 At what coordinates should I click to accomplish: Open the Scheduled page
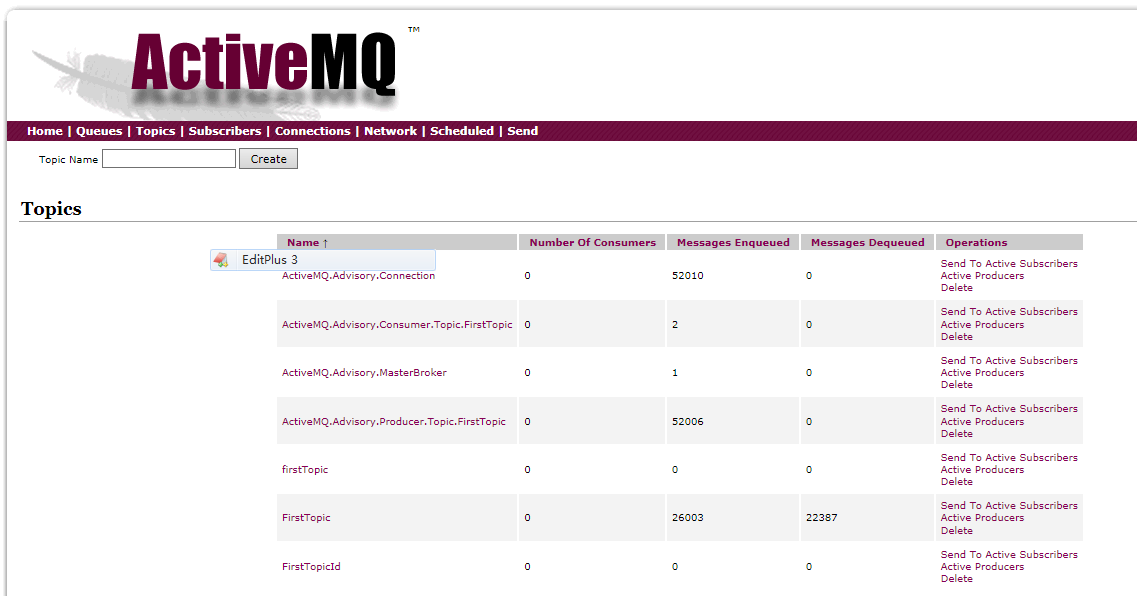coord(462,131)
